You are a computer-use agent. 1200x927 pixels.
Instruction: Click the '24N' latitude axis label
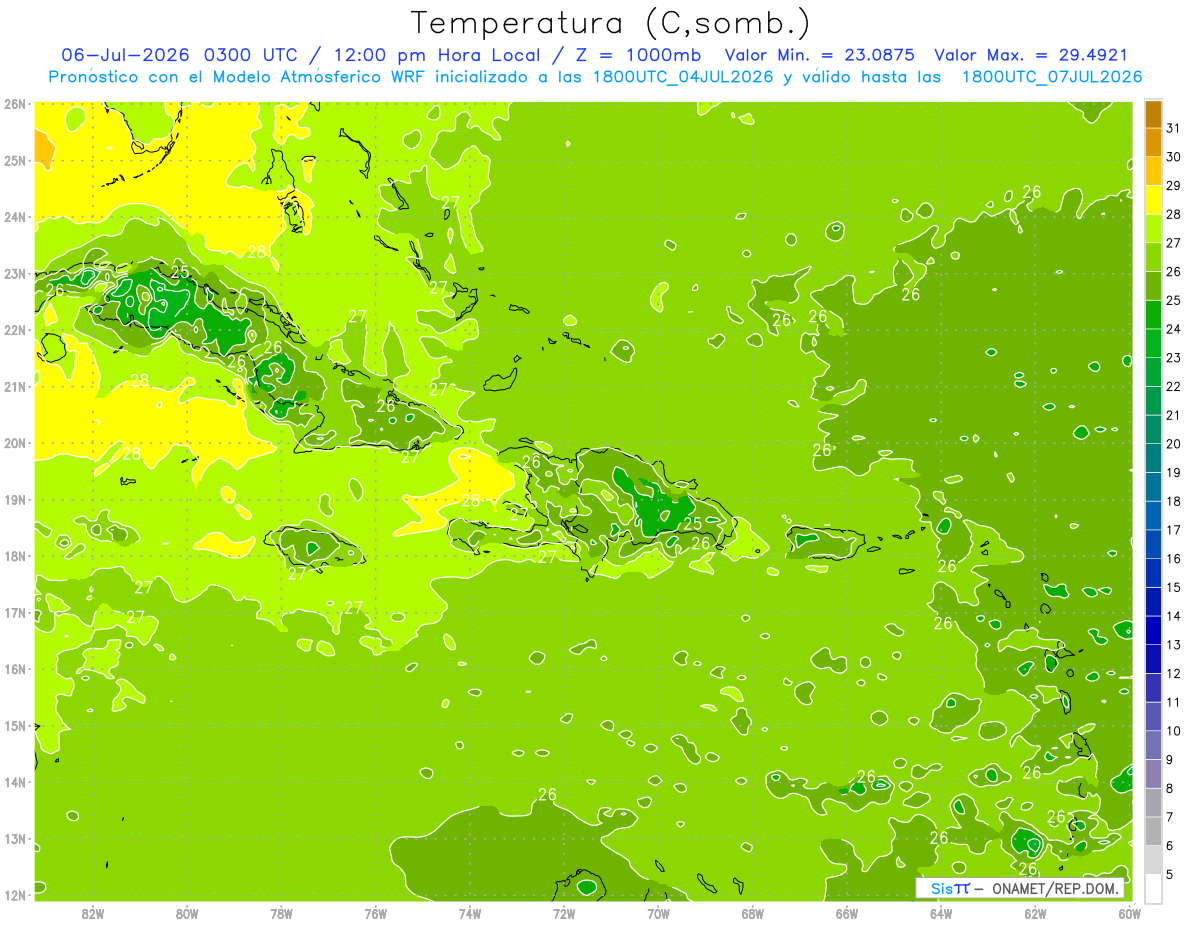pyautogui.click(x=15, y=217)
